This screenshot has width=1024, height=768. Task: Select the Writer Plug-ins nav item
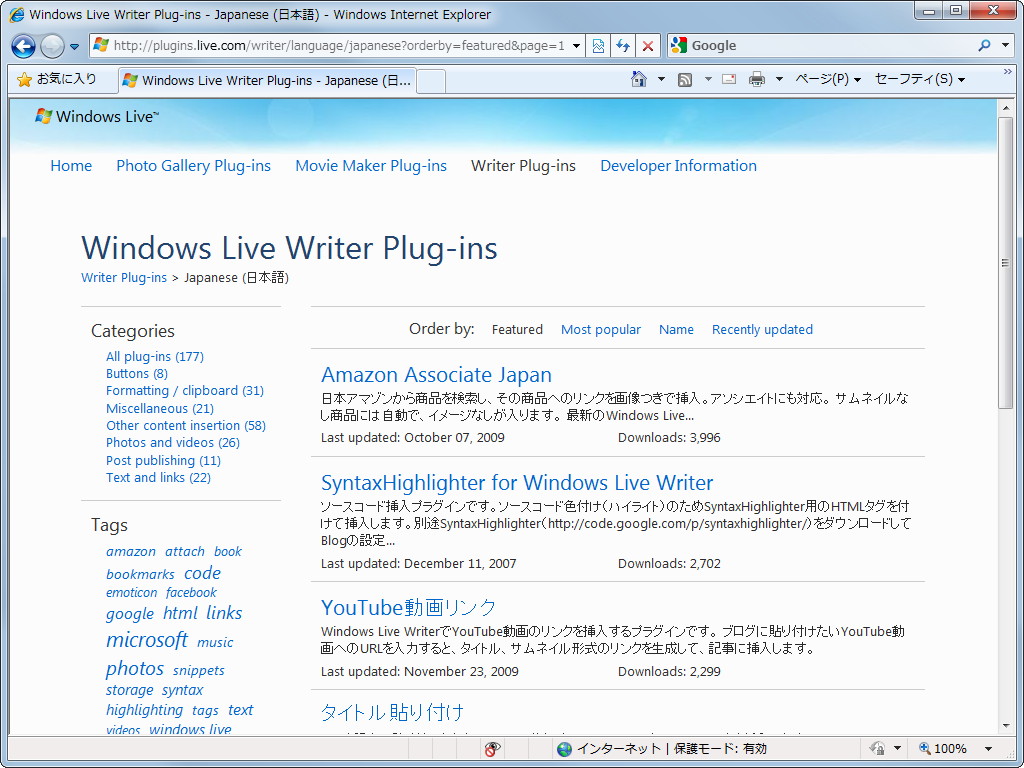(523, 166)
